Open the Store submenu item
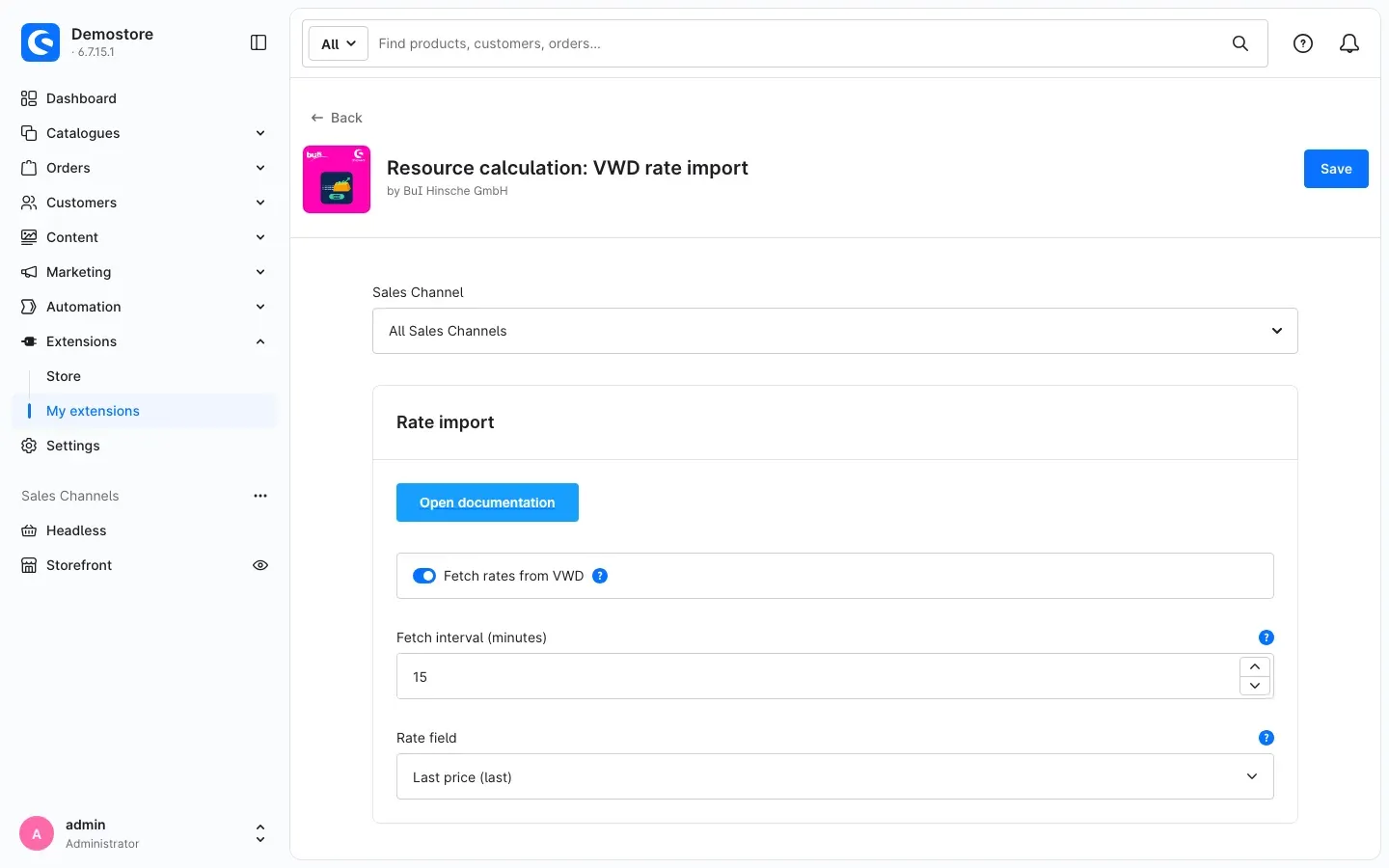The width and height of the screenshot is (1389, 868). pos(64,376)
